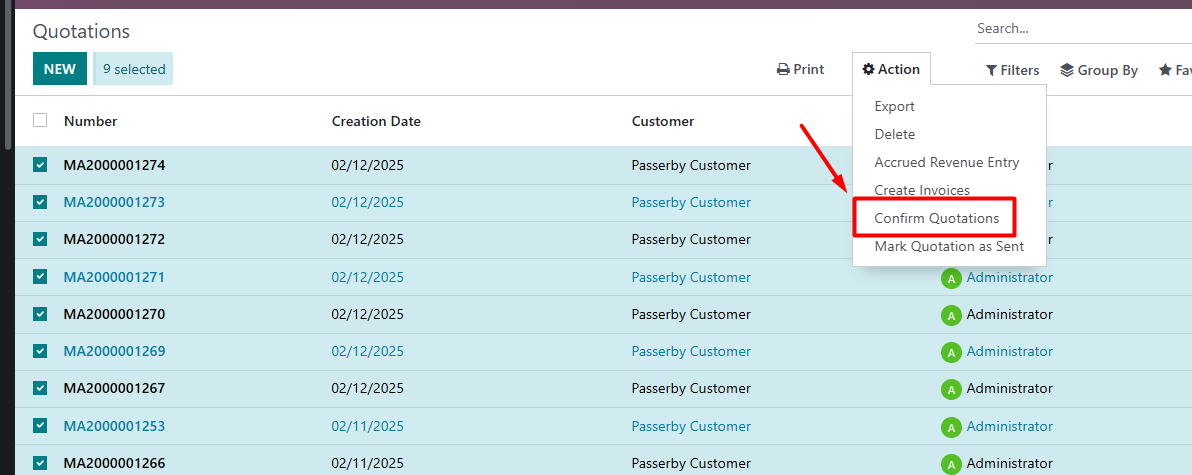Click the star Favorites icon
The height and width of the screenshot is (475, 1192).
1165,70
